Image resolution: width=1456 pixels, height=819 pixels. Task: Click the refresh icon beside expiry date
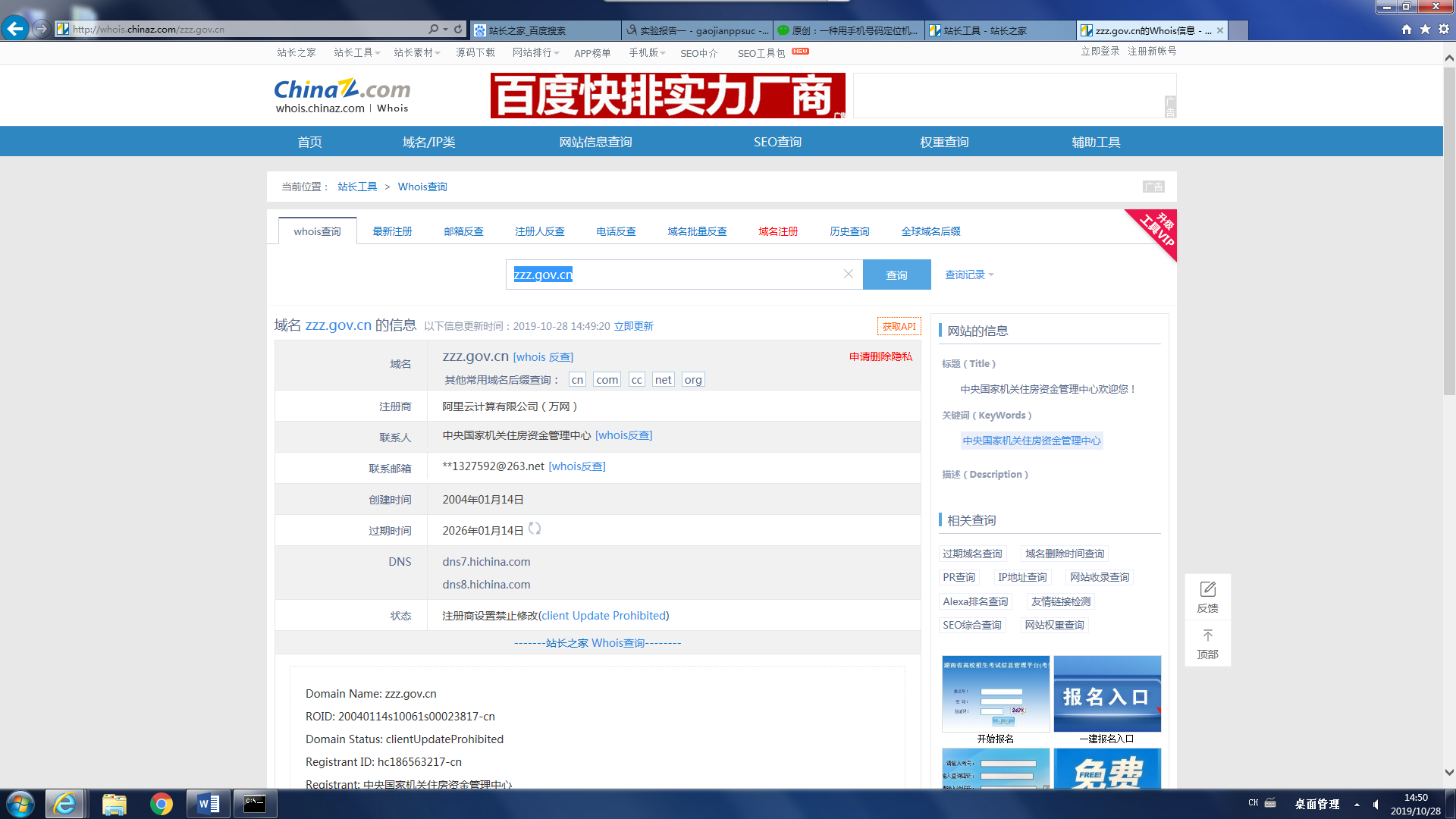coord(535,529)
